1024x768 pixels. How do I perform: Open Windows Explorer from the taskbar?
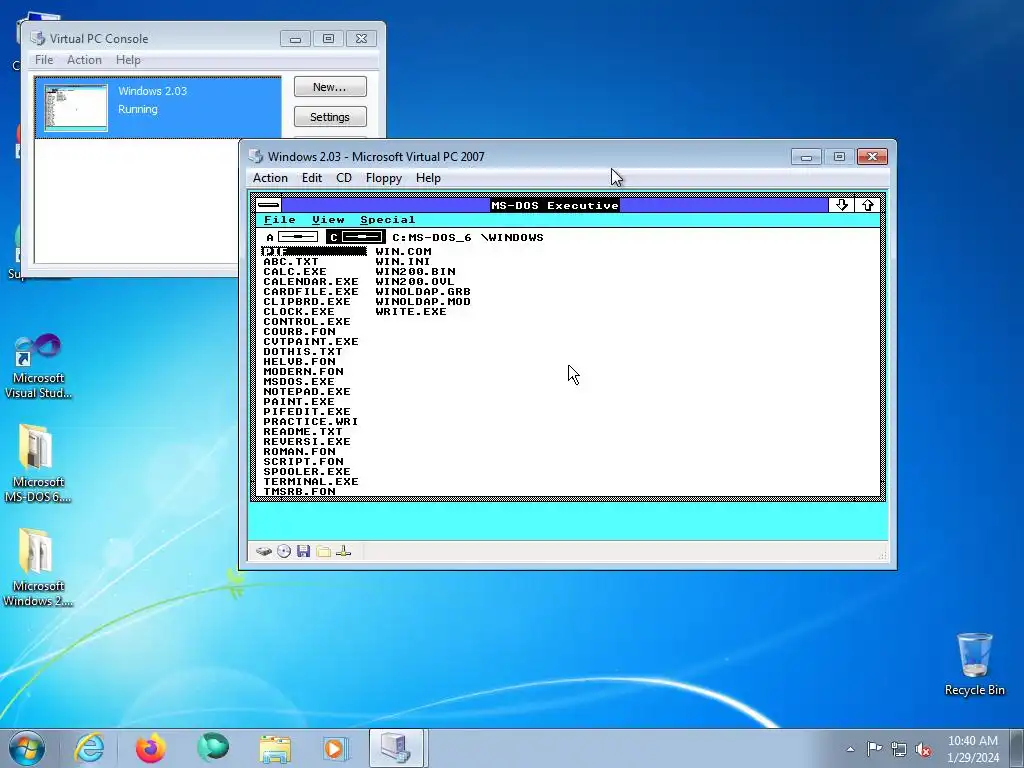275,749
